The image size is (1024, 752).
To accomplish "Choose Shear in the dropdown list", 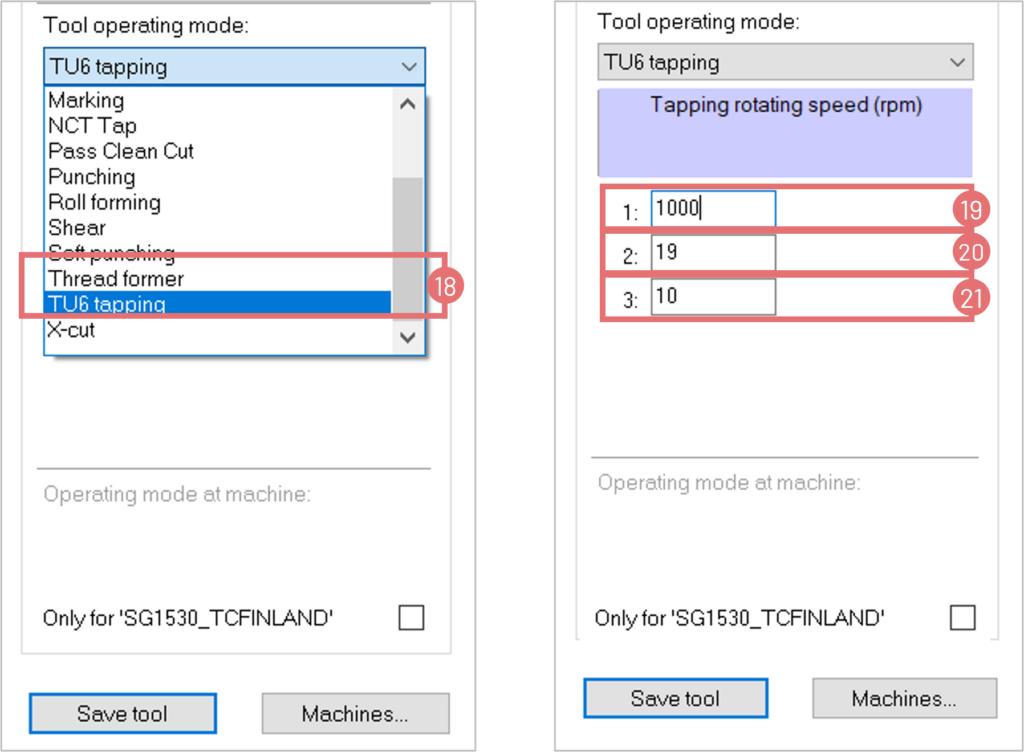I will tap(77, 228).
